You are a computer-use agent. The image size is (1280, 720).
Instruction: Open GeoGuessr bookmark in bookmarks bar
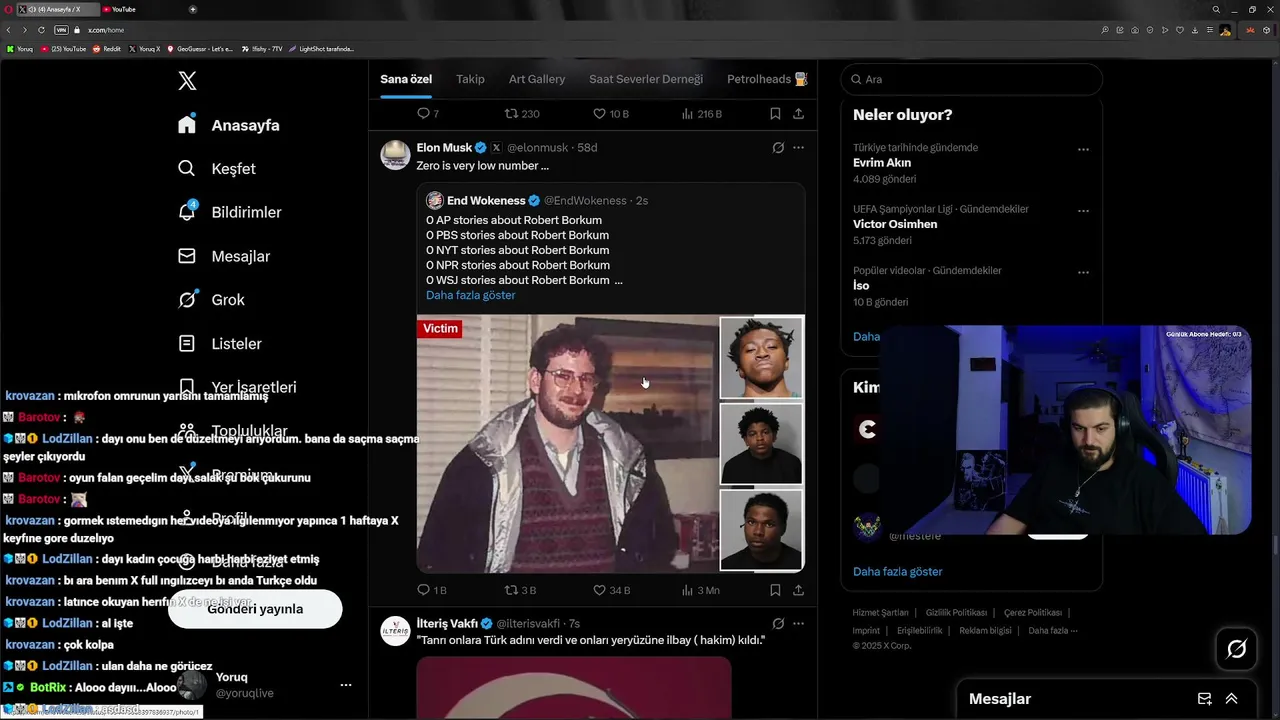[x=200, y=49]
